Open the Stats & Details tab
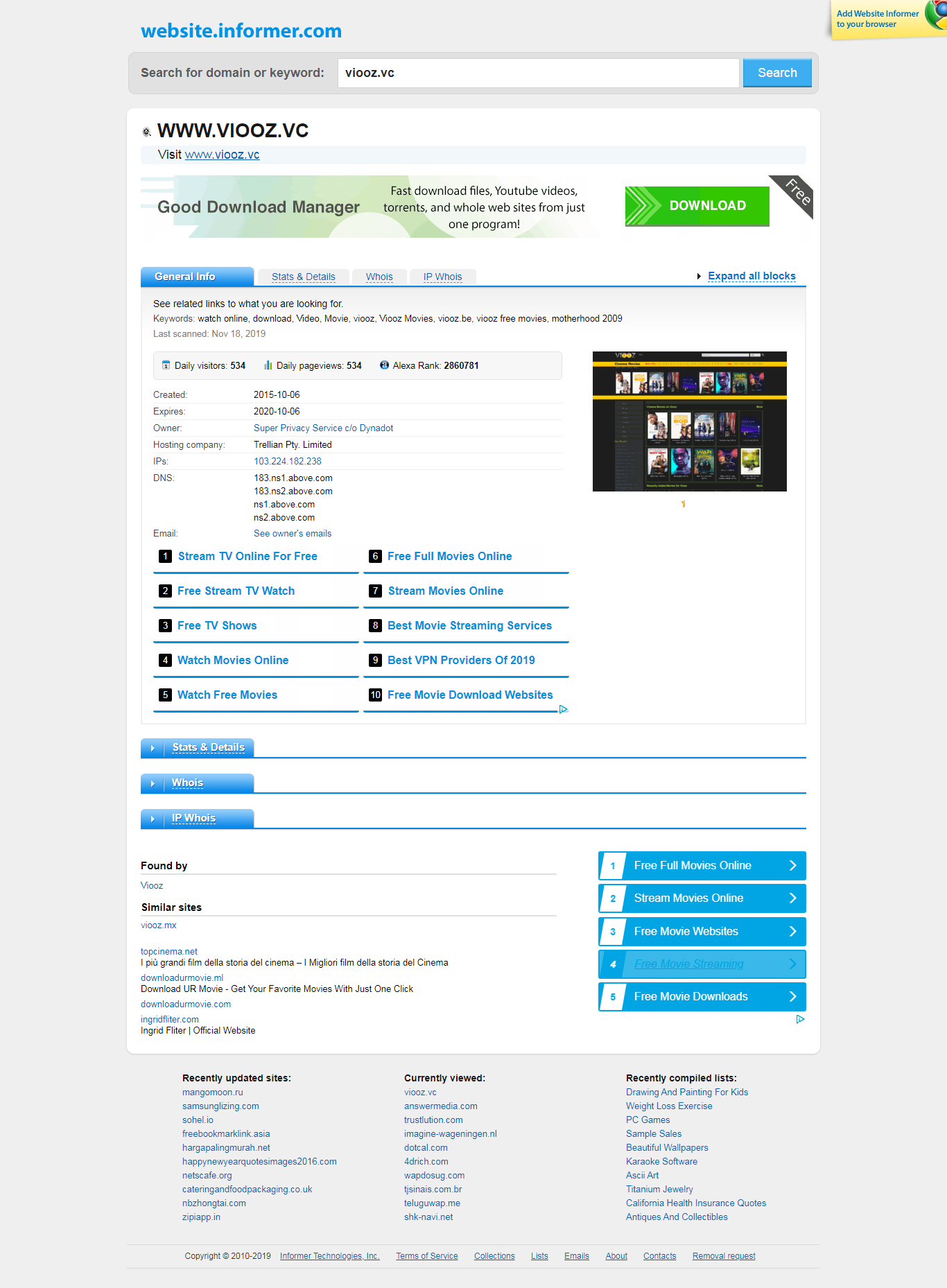 (304, 277)
